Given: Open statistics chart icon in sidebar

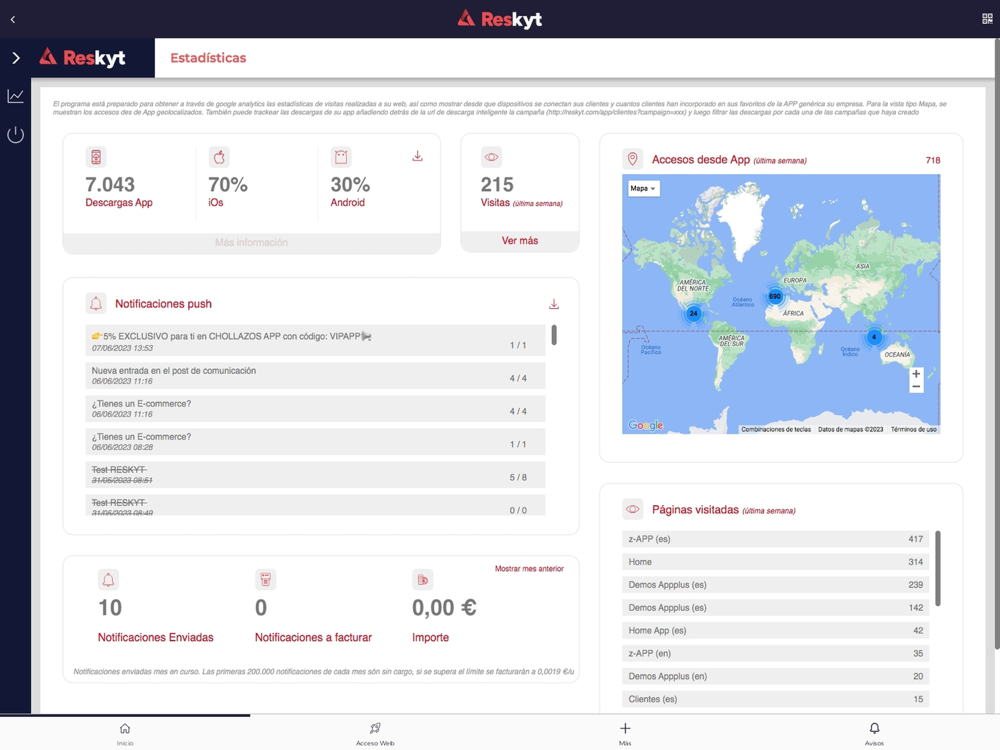Looking at the screenshot, I should (15, 96).
